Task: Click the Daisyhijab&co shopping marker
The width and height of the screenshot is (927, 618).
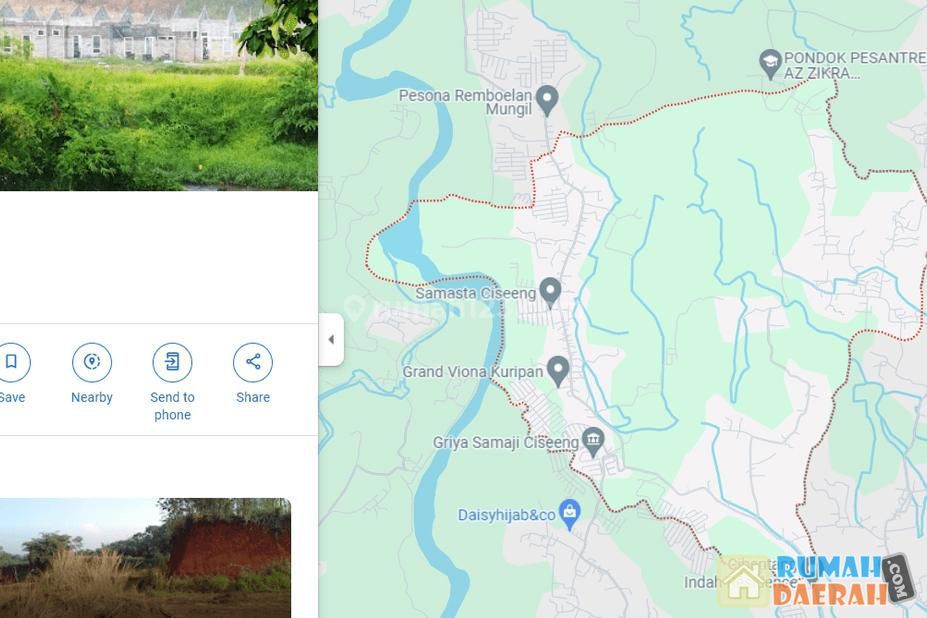Action: tap(570, 514)
